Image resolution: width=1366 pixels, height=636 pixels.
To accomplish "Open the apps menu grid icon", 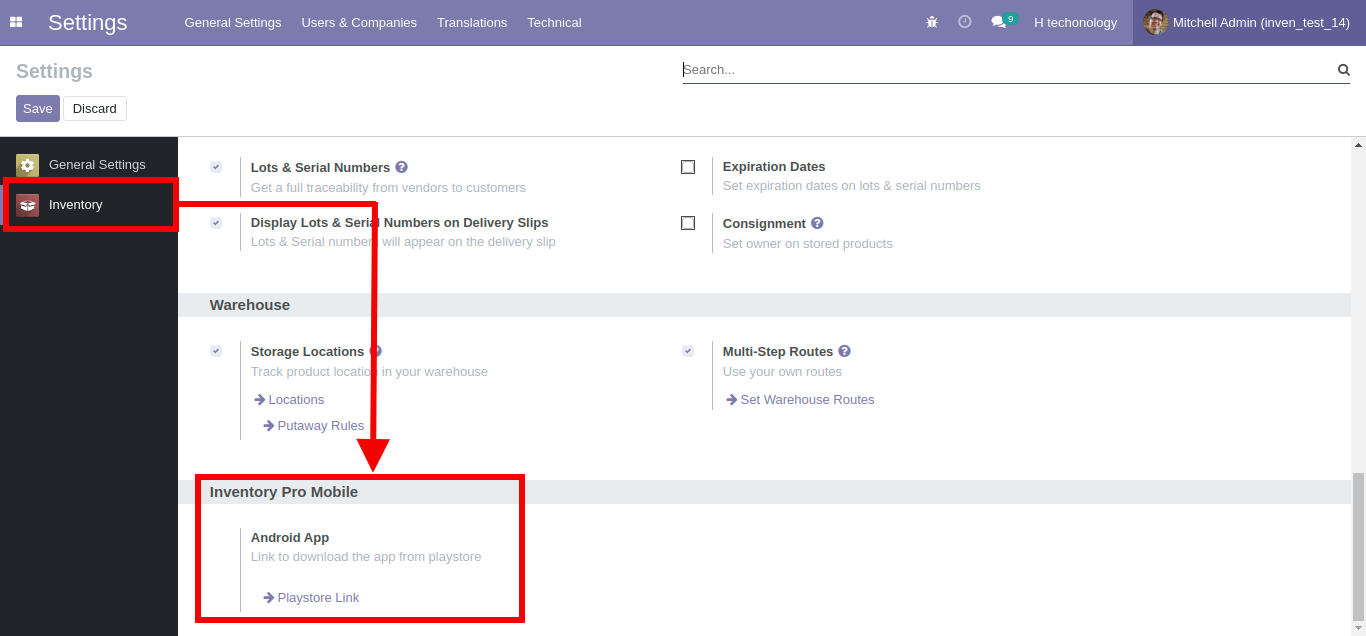I will (16, 22).
